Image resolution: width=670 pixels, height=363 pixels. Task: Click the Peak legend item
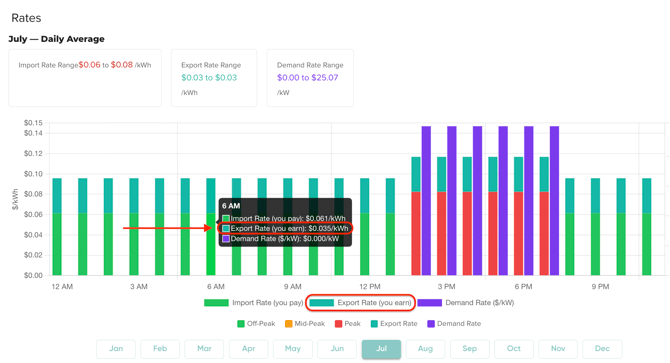click(x=347, y=324)
